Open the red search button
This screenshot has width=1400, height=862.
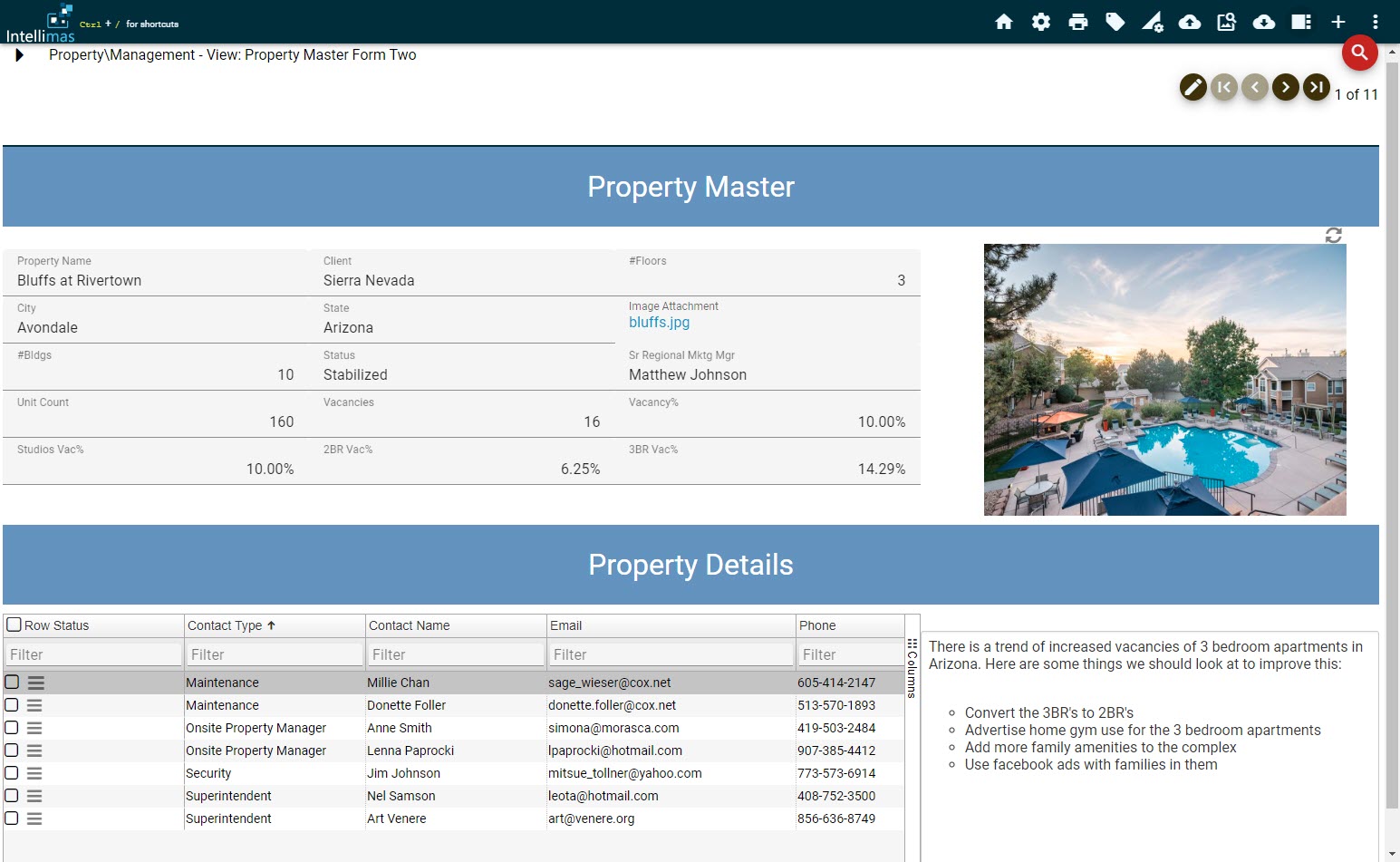pos(1359,53)
